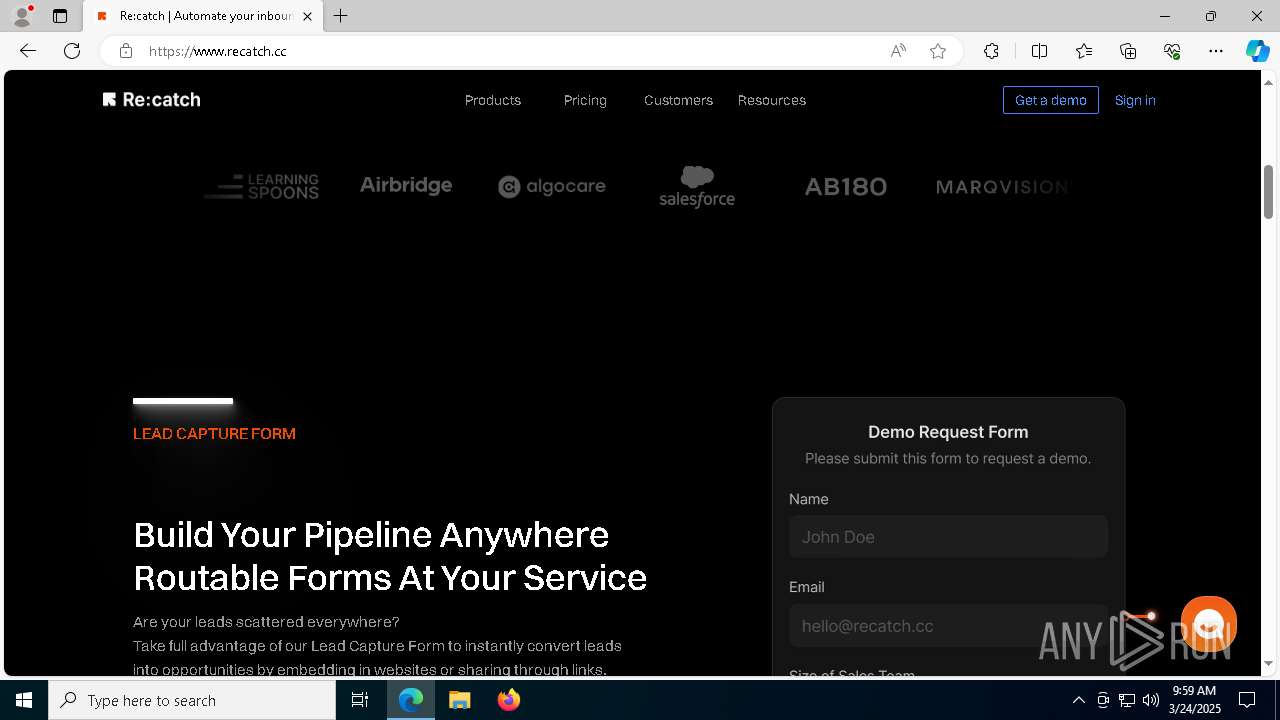1280x720 pixels.
Task: Open Resources navigation menu
Action: tap(772, 100)
